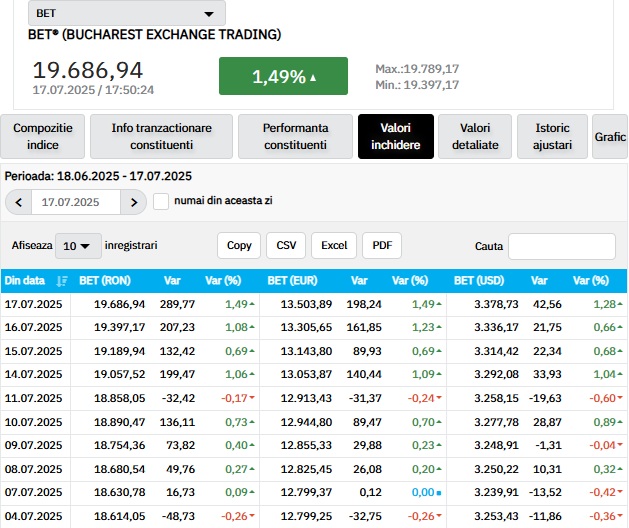Image resolution: width=629 pixels, height=528 pixels.
Task: Click the previous date arrow button
Action: 18,202
